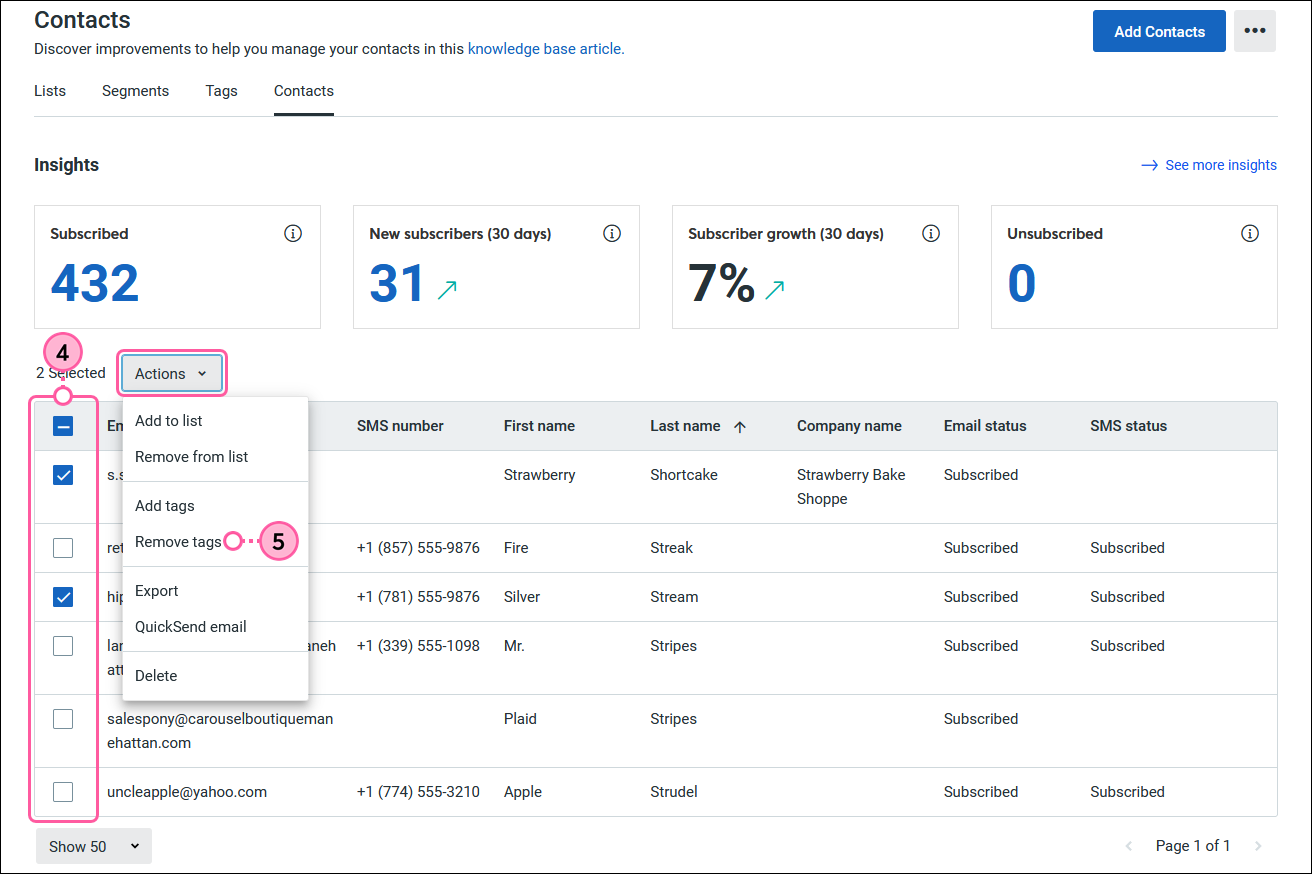Image resolution: width=1312 pixels, height=874 pixels.
Task: Click phone number +1 (339) 555-1098
Action: coord(418,646)
